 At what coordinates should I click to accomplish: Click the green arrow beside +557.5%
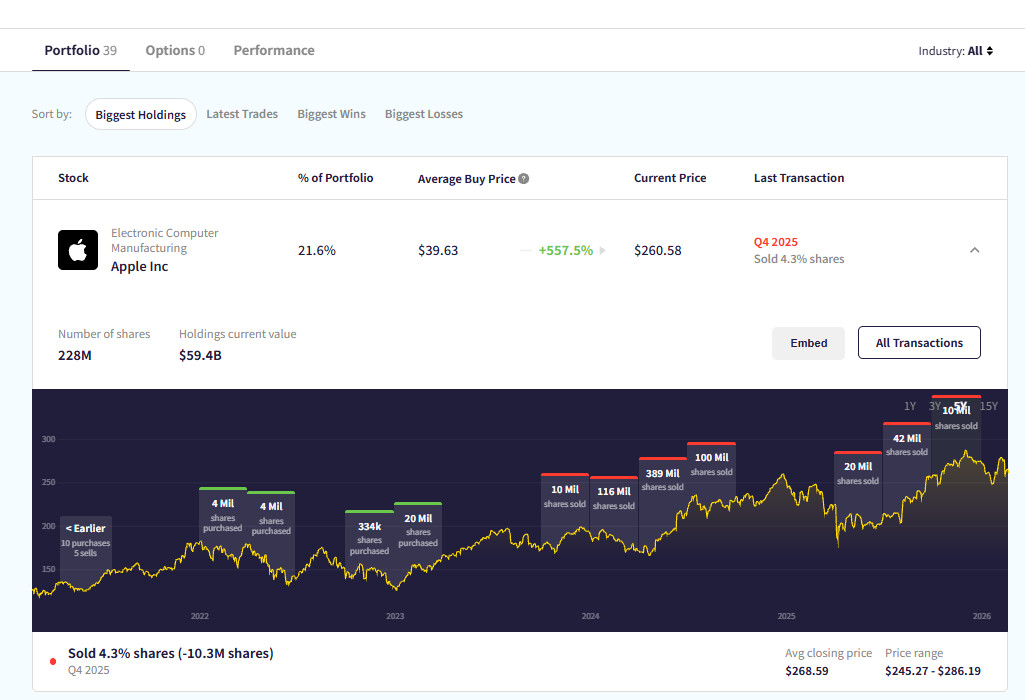click(x=602, y=250)
